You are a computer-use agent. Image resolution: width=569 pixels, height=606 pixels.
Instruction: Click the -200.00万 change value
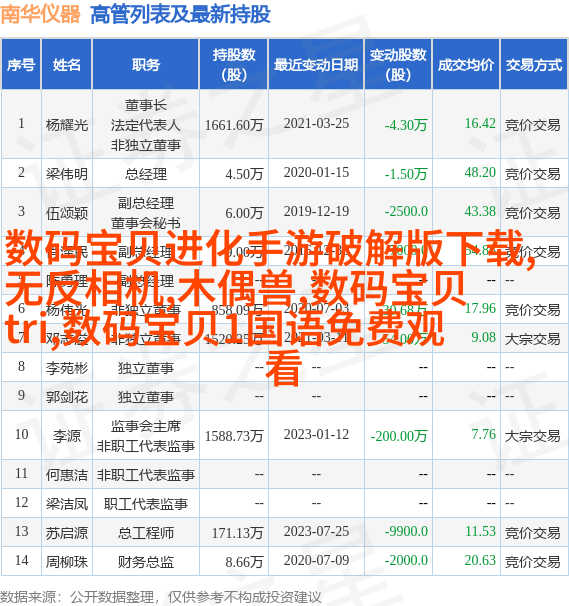[399, 436]
